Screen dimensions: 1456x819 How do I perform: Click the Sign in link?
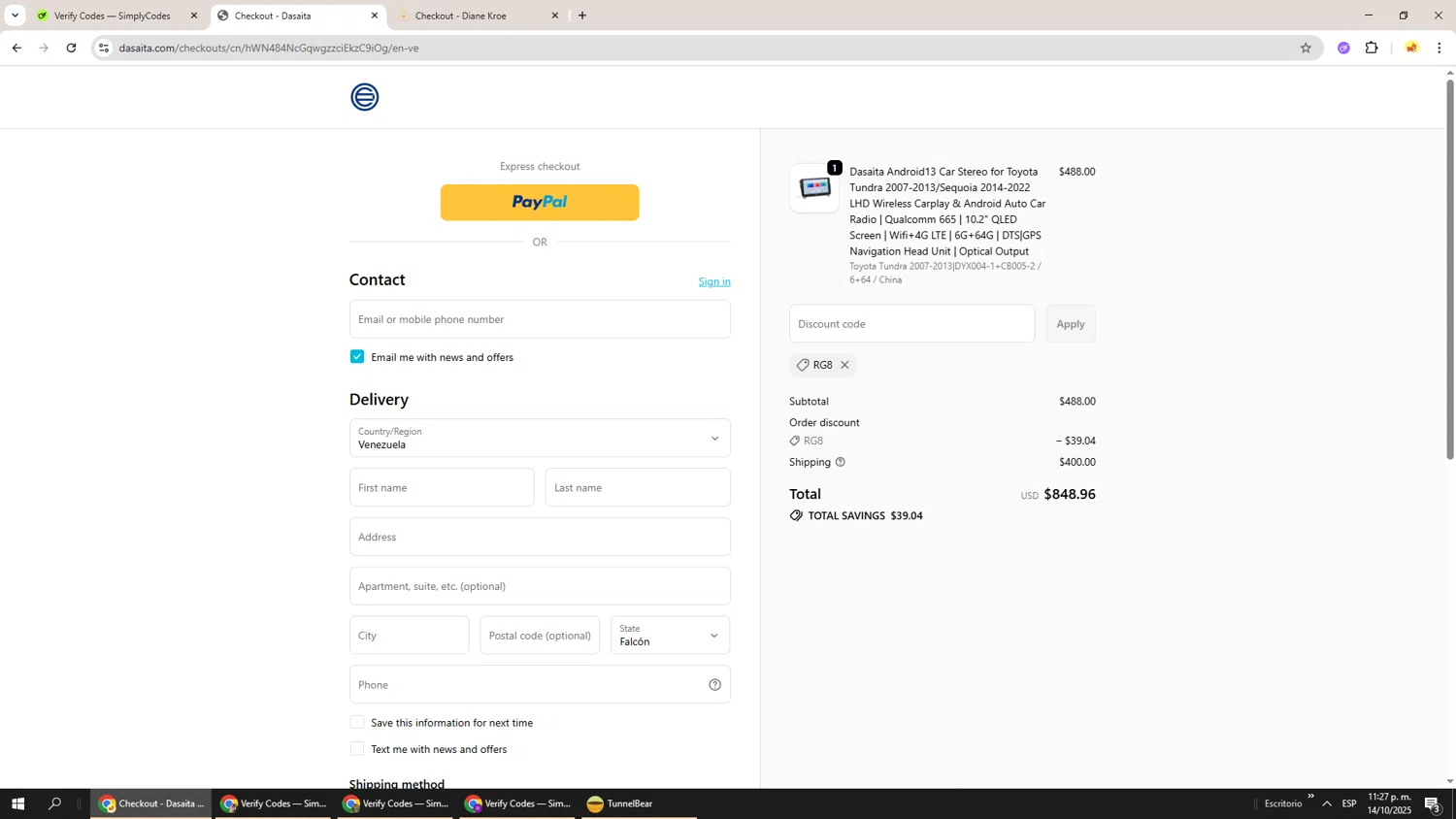(x=714, y=281)
